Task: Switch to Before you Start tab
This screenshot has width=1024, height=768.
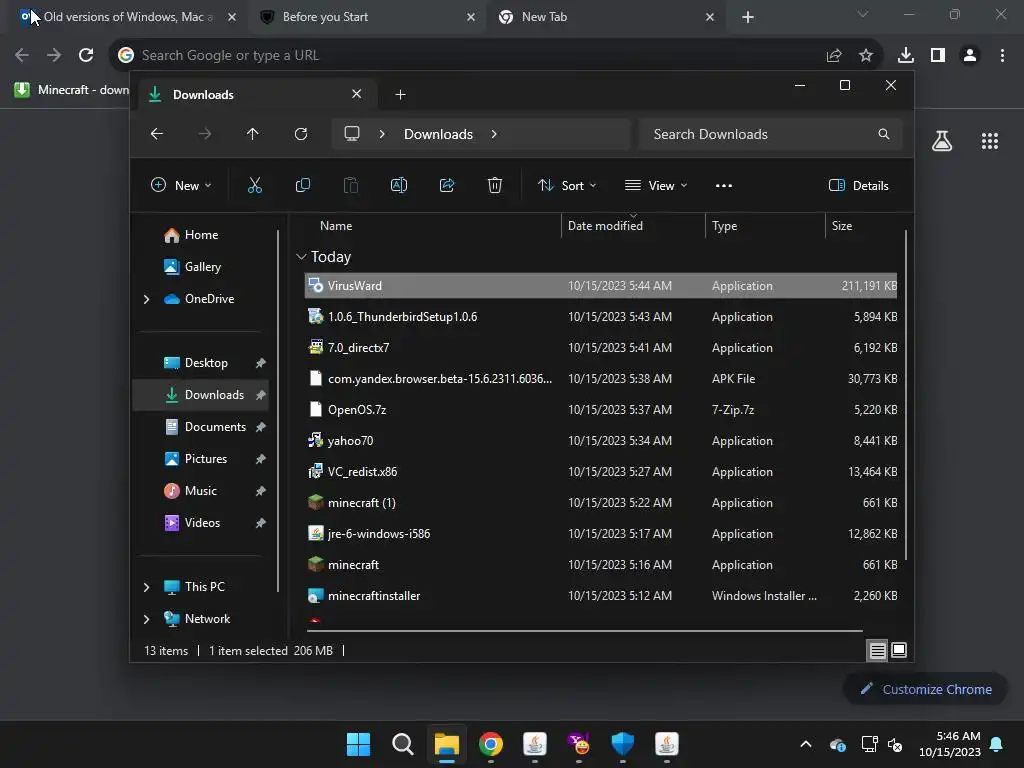Action: coord(366,17)
